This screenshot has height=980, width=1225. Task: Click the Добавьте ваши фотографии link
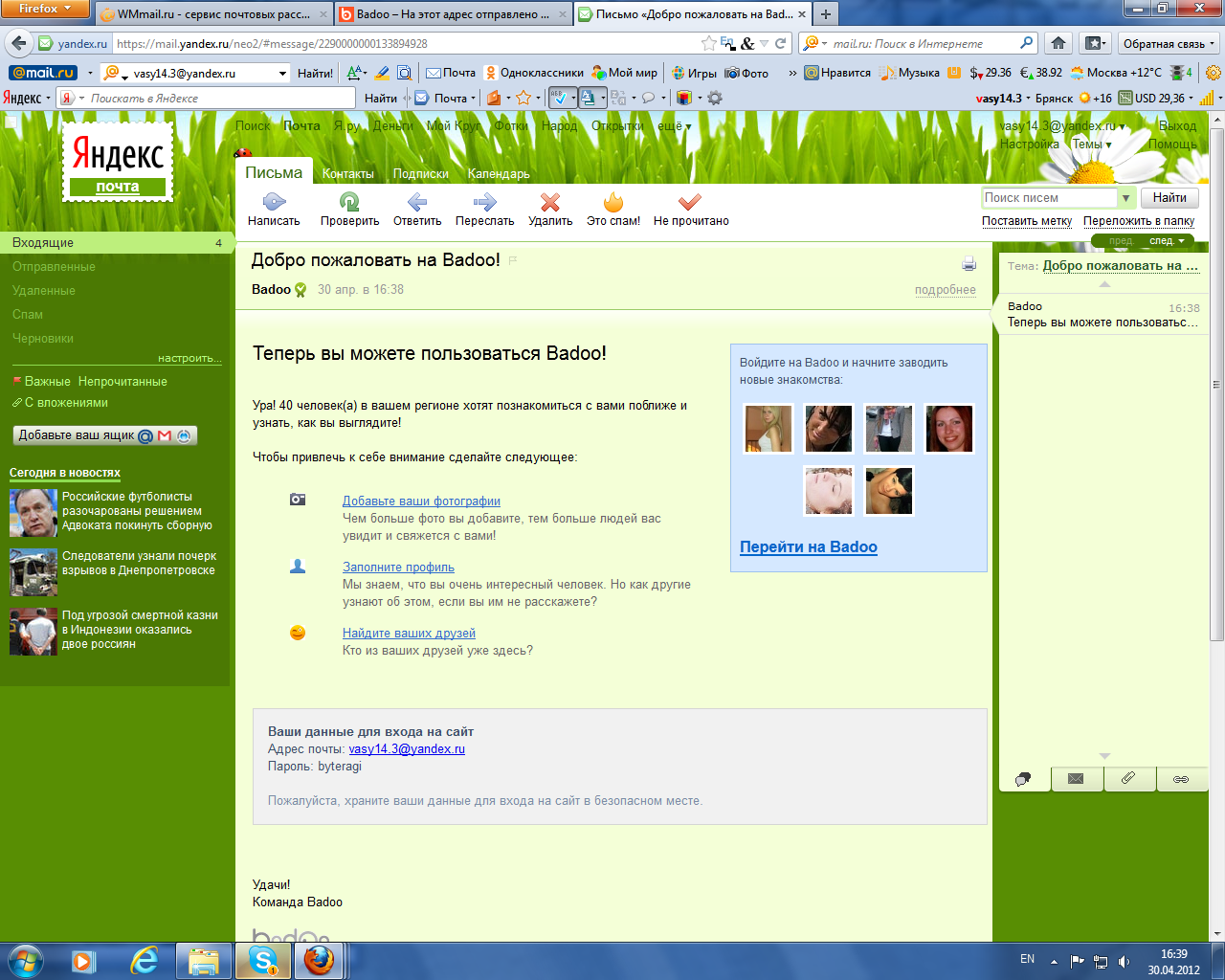click(421, 501)
